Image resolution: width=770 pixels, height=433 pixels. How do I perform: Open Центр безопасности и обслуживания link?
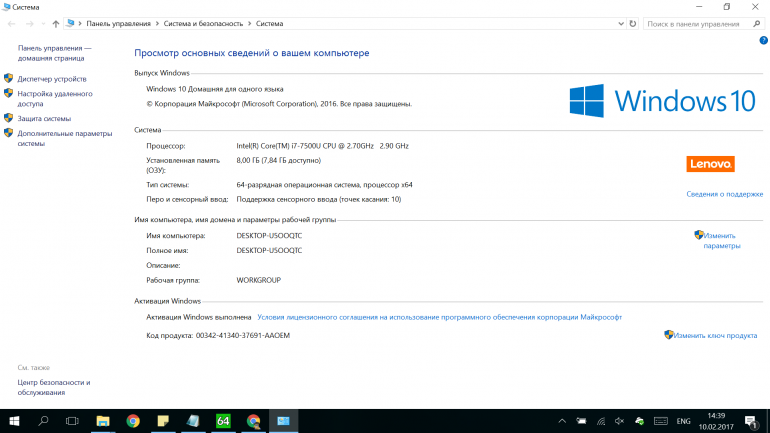click(x=54, y=387)
